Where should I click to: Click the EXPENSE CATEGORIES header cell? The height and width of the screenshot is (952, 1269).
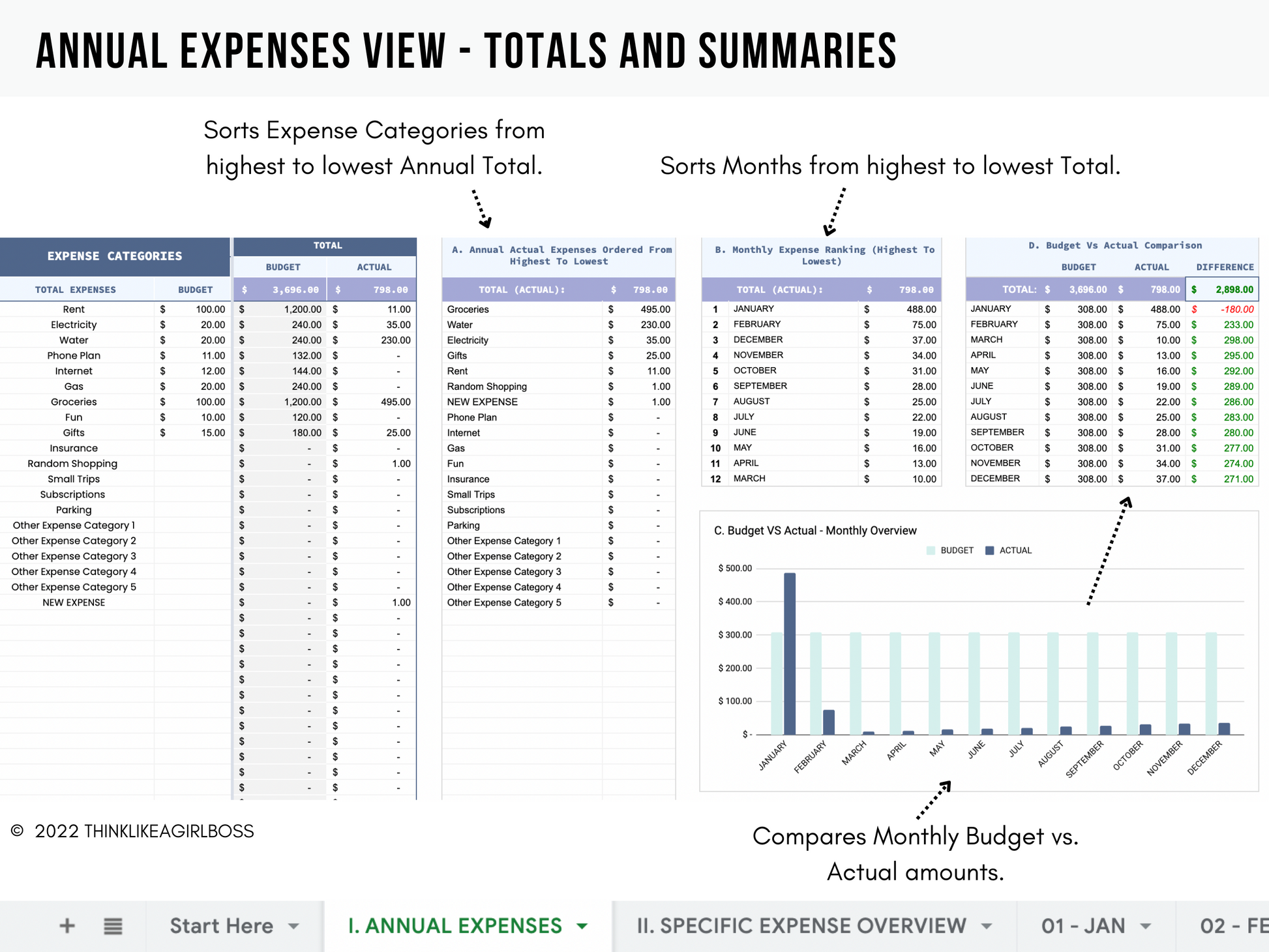coord(115,256)
